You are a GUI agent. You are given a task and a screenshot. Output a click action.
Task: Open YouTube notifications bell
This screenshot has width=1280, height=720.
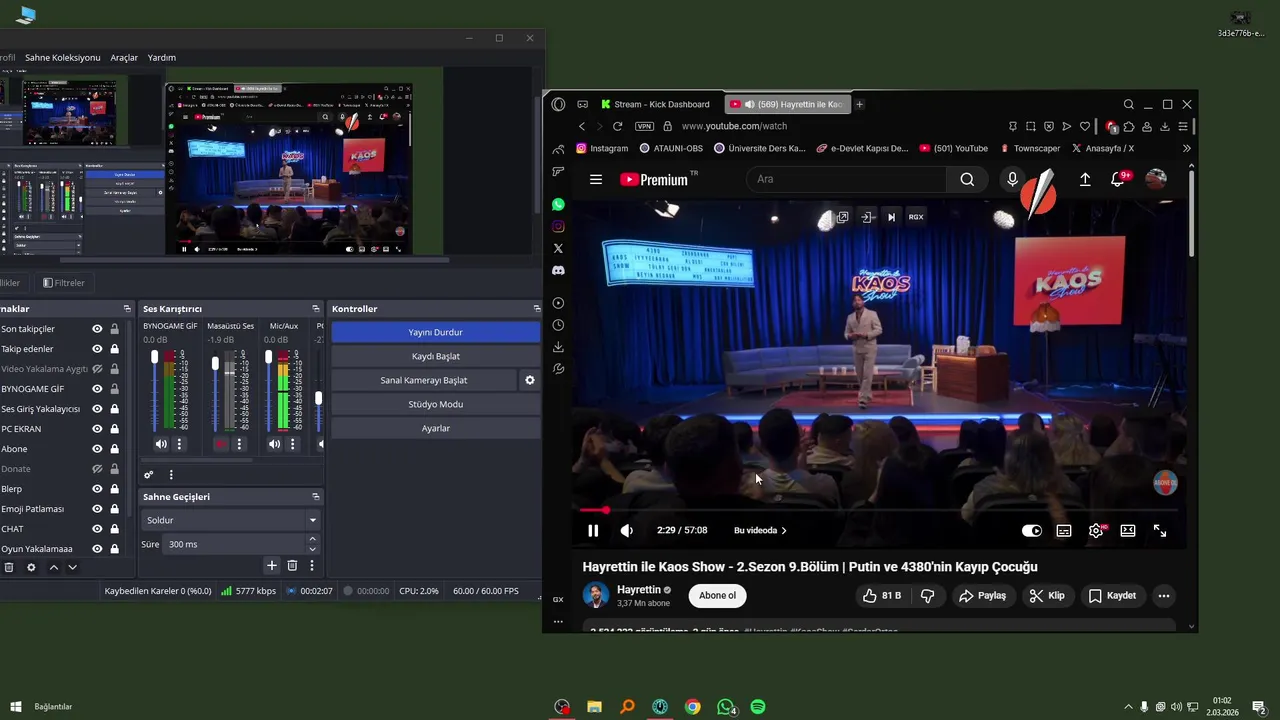click(1118, 180)
